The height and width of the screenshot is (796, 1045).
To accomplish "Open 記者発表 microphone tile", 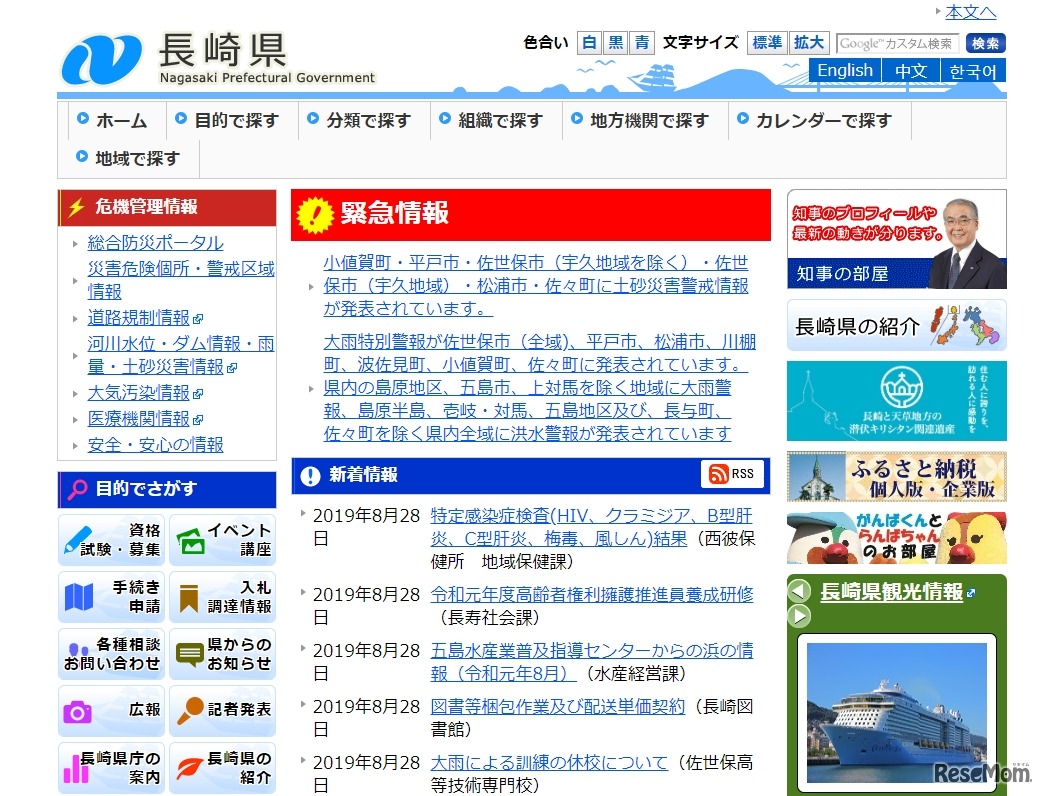I will tap(223, 711).
